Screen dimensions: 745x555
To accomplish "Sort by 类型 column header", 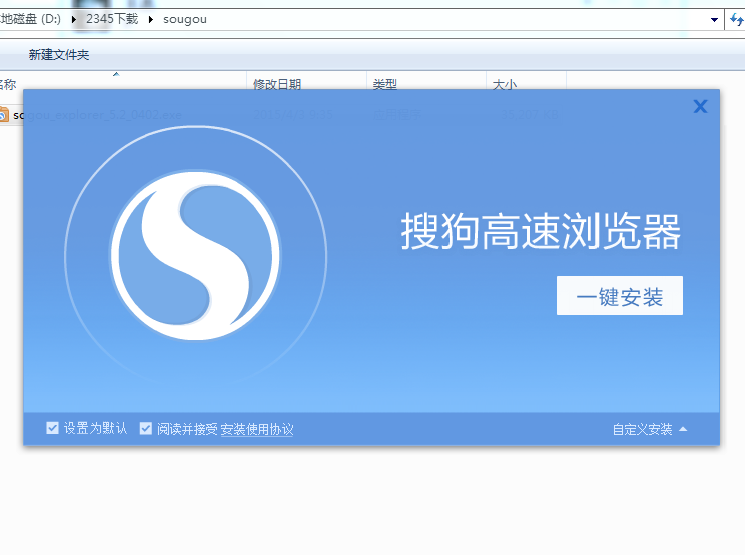I will click(x=385, y=84).
